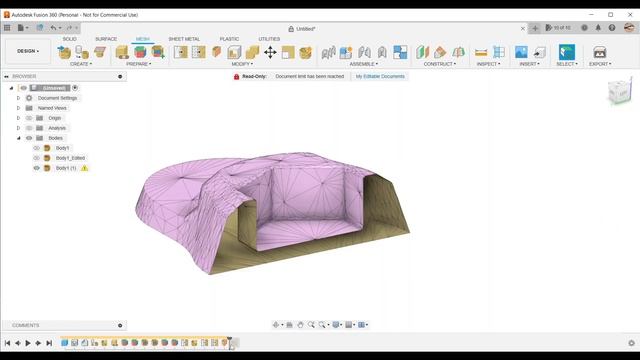Click the Job Status clock icon

[584, 28]
